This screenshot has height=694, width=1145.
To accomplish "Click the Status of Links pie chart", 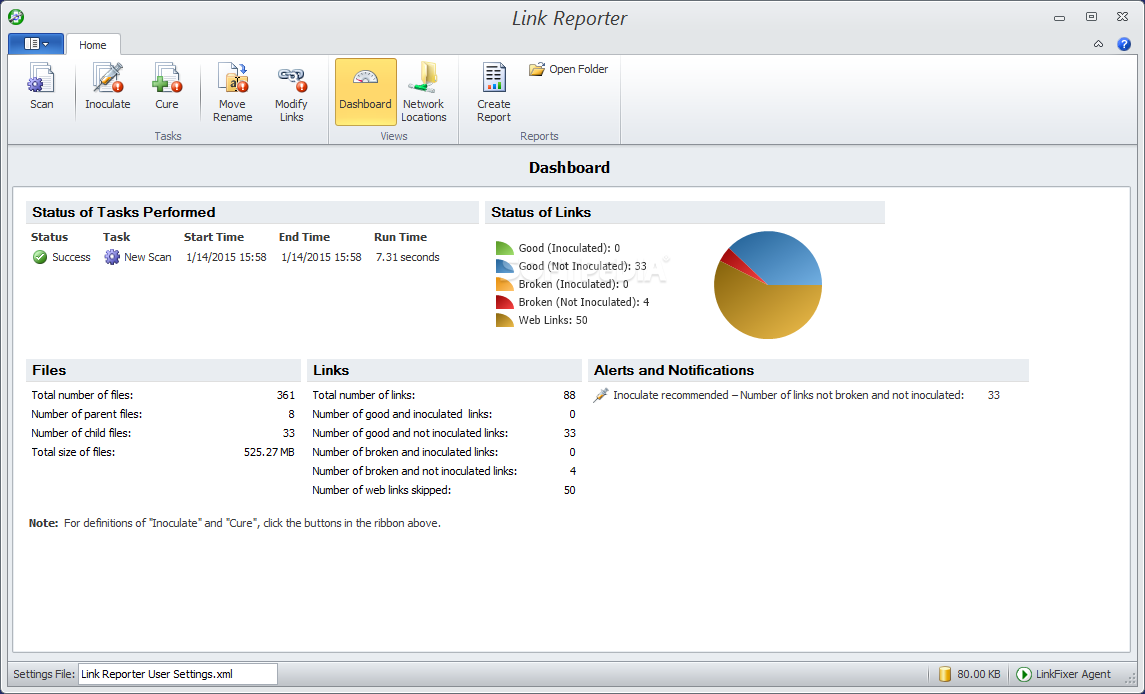I will tap(767, 285).
